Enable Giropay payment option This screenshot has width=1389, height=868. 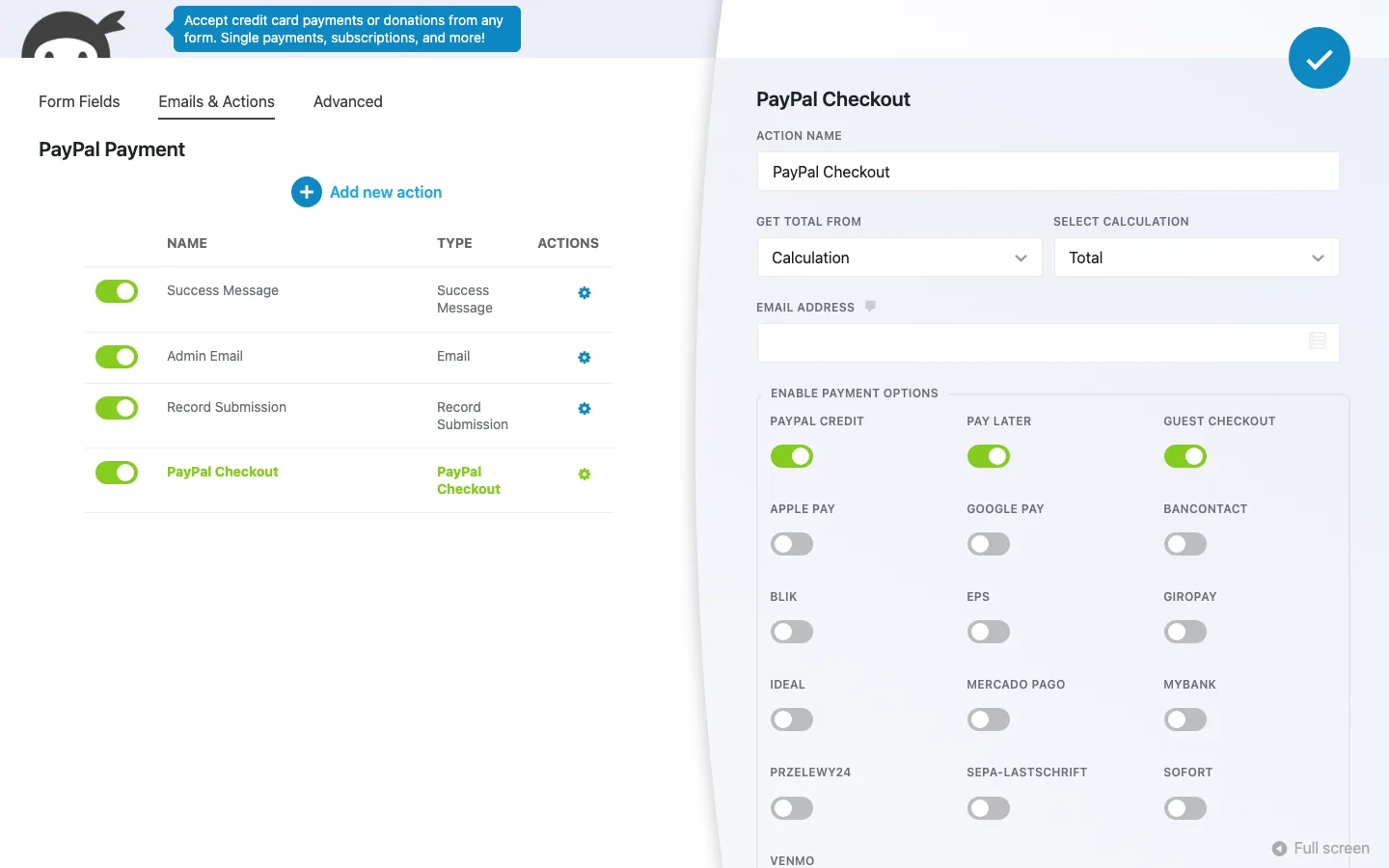click(1185, 632)
